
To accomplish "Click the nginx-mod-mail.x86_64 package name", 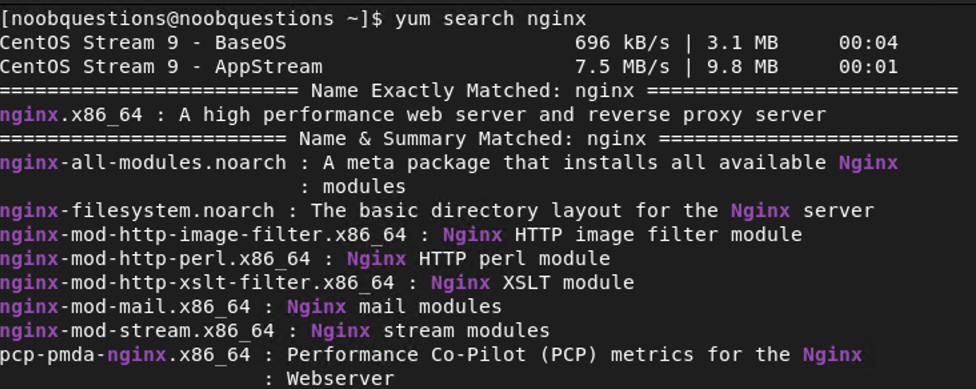I will click(x=125, y=307).
